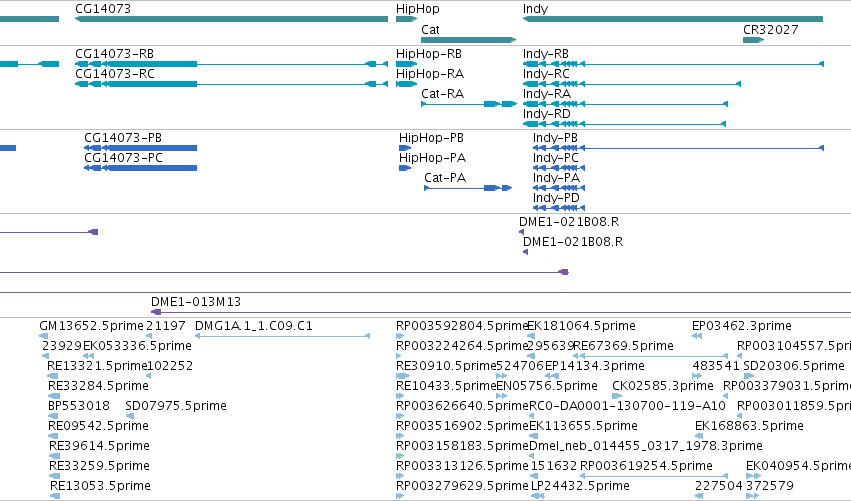Open the DMG1A.1_1.C09.C1 feature
This screenshot has height=501, width=851.
282,336
